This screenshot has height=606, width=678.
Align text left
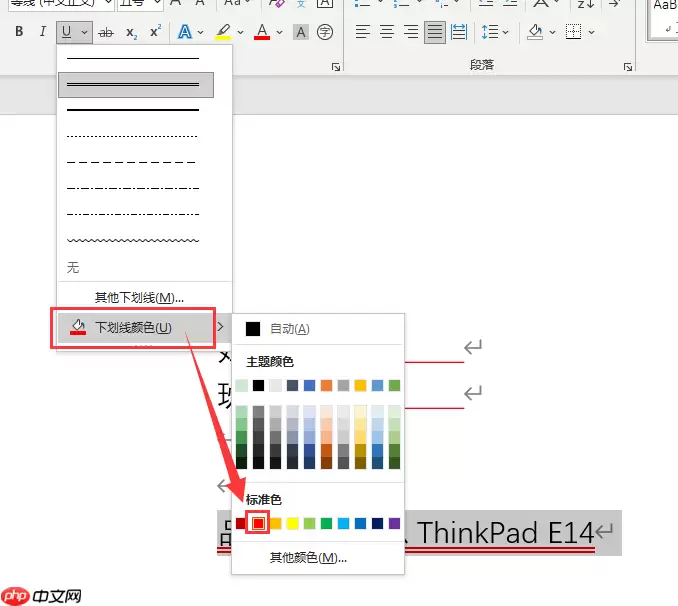coord(362,32)
